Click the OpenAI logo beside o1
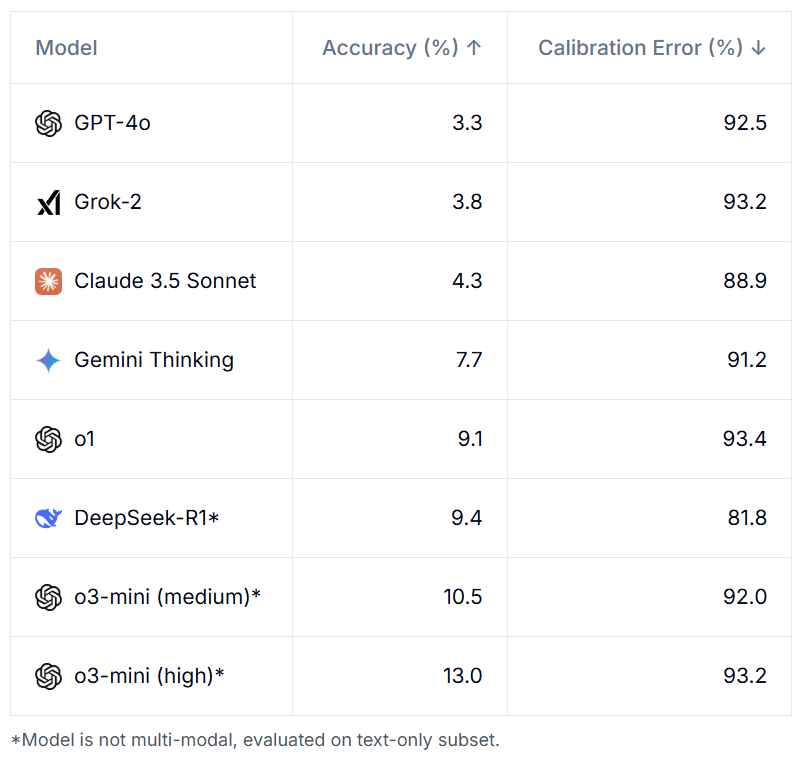 pos(48,439)
